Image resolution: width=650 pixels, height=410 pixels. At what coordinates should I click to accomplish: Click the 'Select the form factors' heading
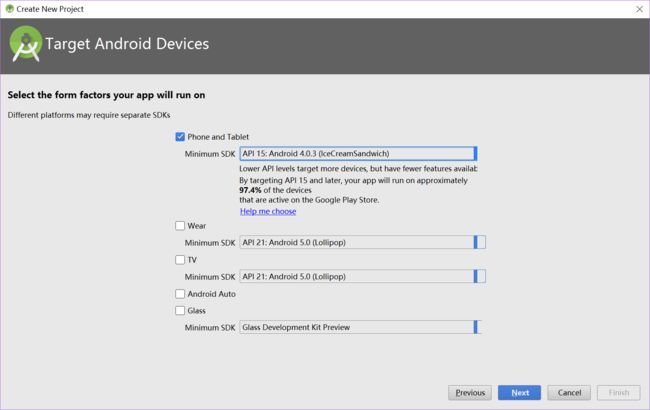tap(106, 95)
